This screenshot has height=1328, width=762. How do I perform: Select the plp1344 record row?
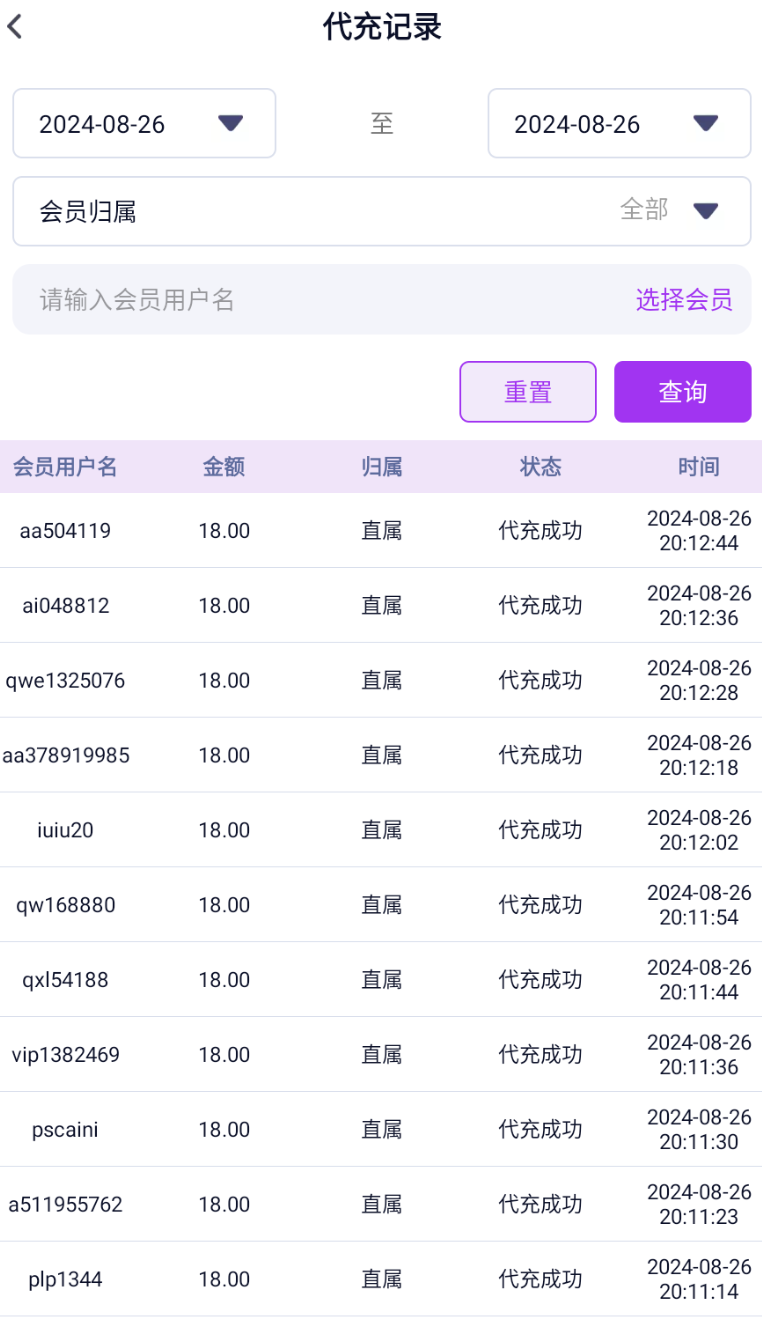[x=66, y=1279]
